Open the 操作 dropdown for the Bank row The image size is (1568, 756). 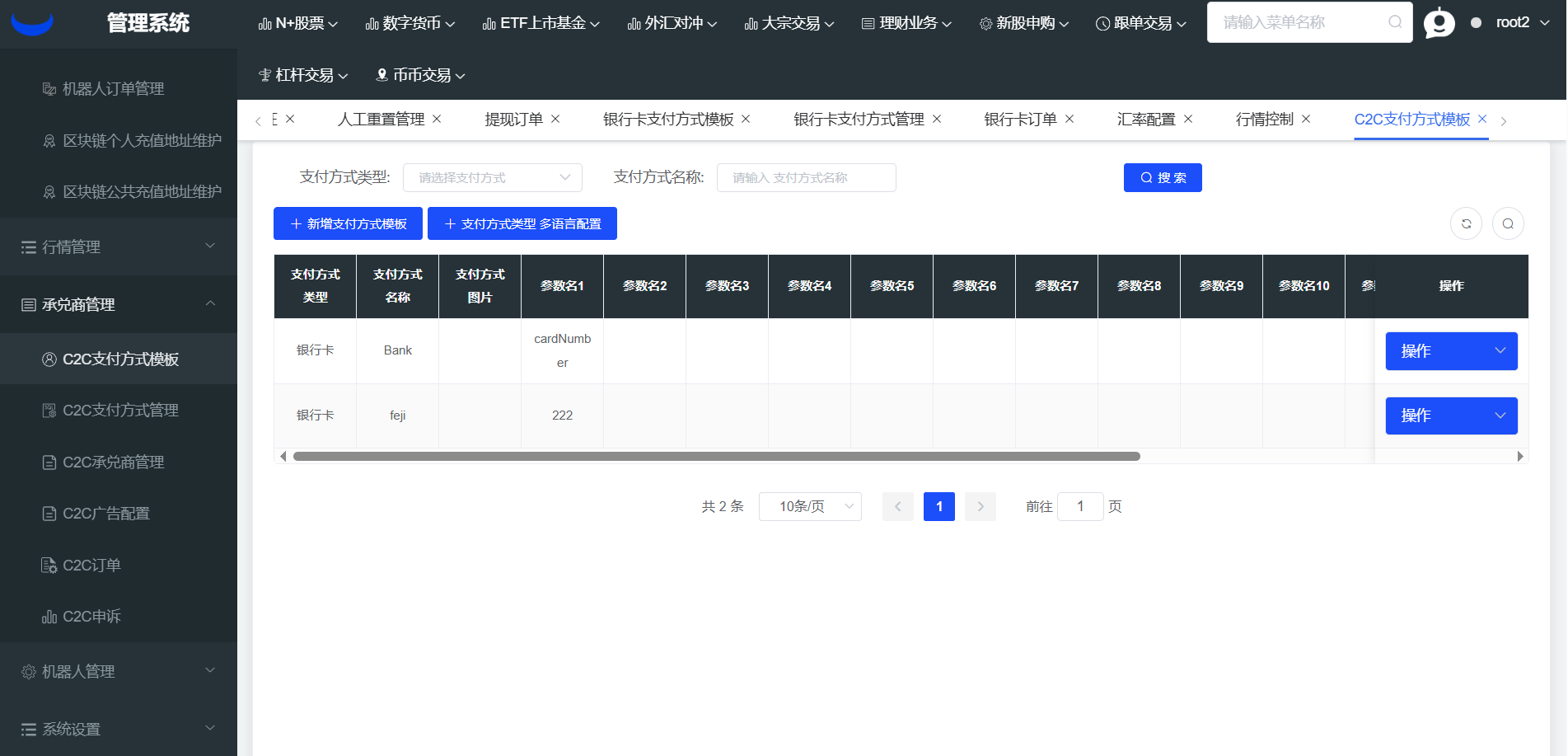coord(1450,351)
